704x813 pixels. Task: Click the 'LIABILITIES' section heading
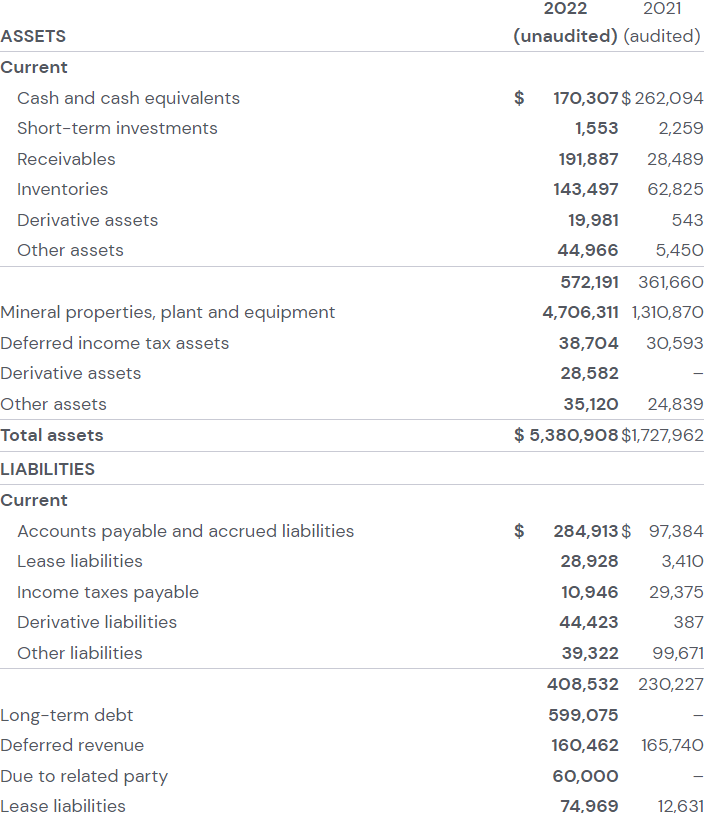point(47,469)
